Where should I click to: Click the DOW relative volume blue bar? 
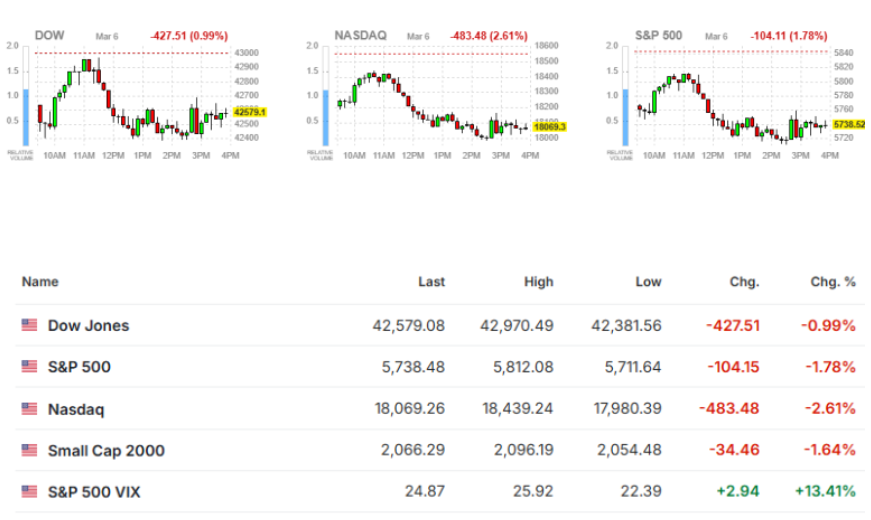26,117
